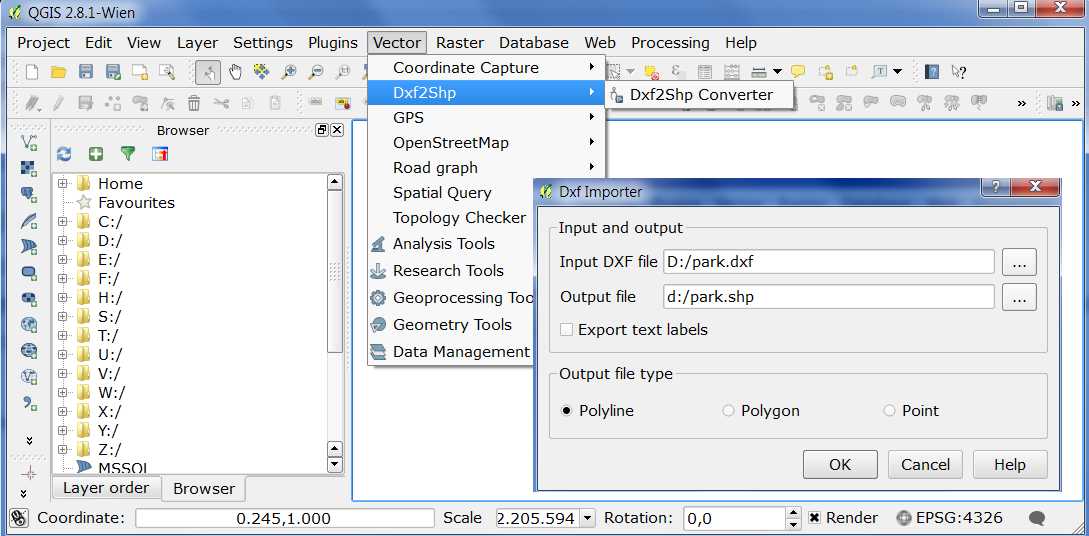The image size is (1089, 536).
Task: Click the Browser panel scroll-up arrow
Action: click(335, 182)
